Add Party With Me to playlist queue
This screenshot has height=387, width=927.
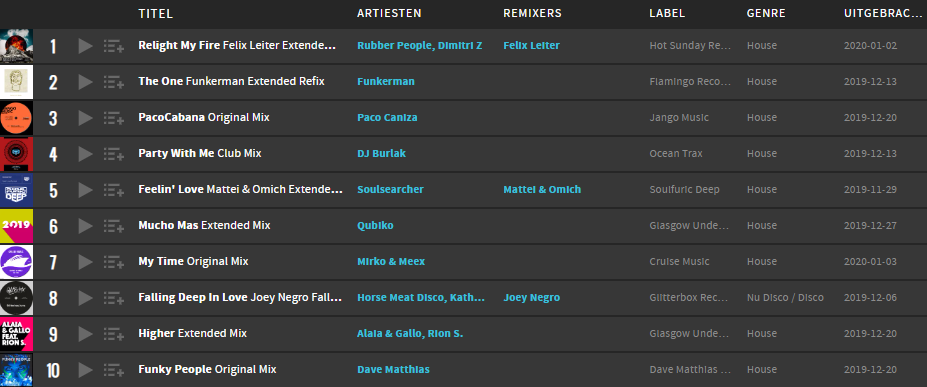pyautogui.click(x=114, y=154)
